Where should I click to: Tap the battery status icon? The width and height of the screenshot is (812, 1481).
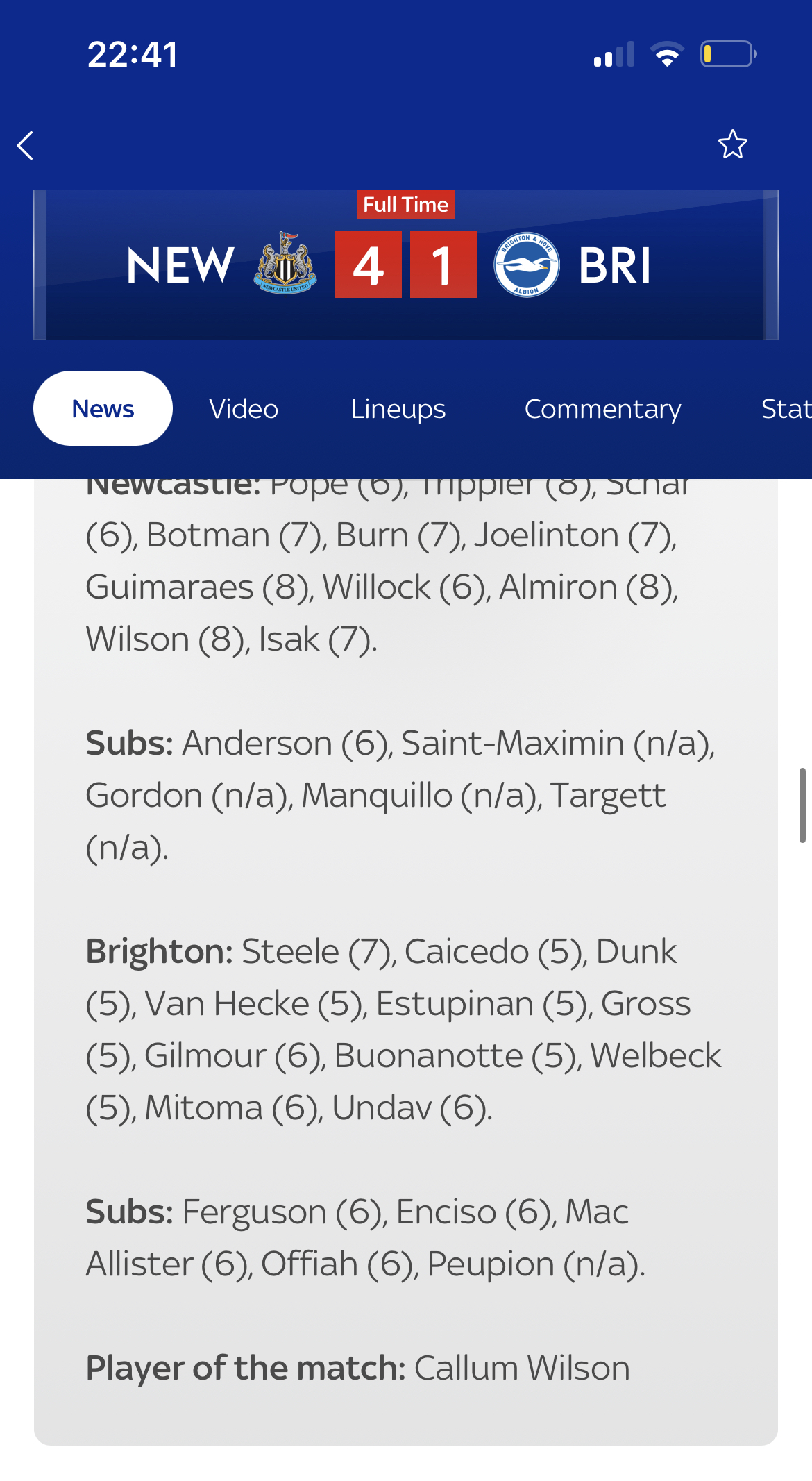click(728, 54)
